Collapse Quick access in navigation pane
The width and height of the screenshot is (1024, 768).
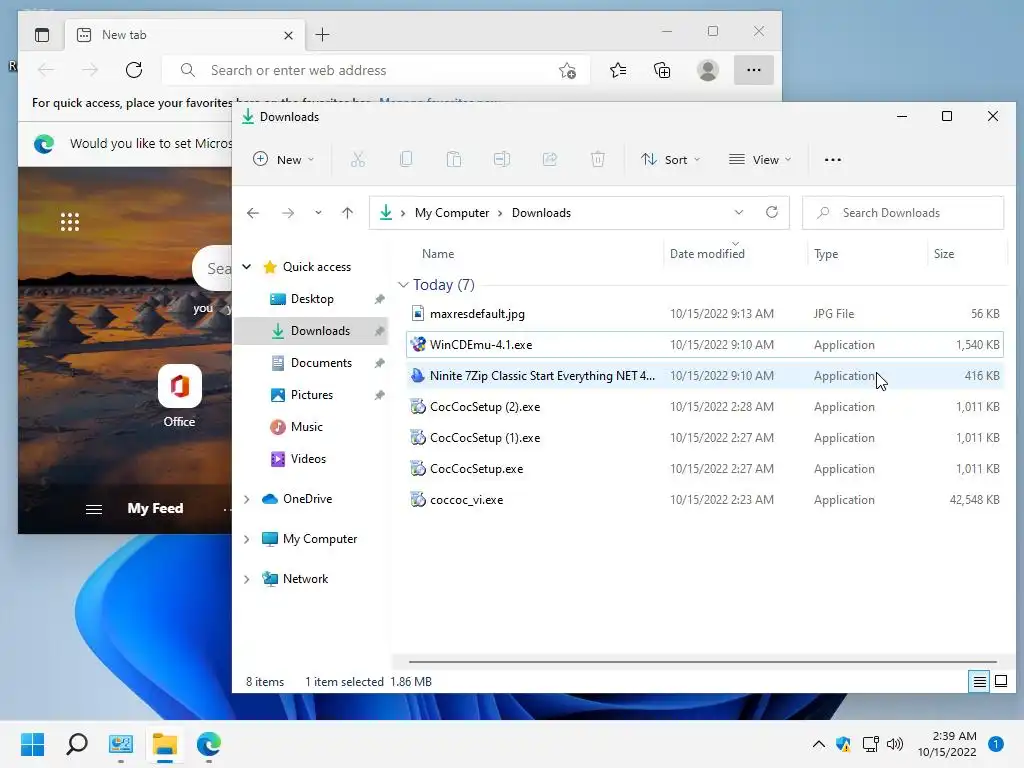tap(247, 266)
